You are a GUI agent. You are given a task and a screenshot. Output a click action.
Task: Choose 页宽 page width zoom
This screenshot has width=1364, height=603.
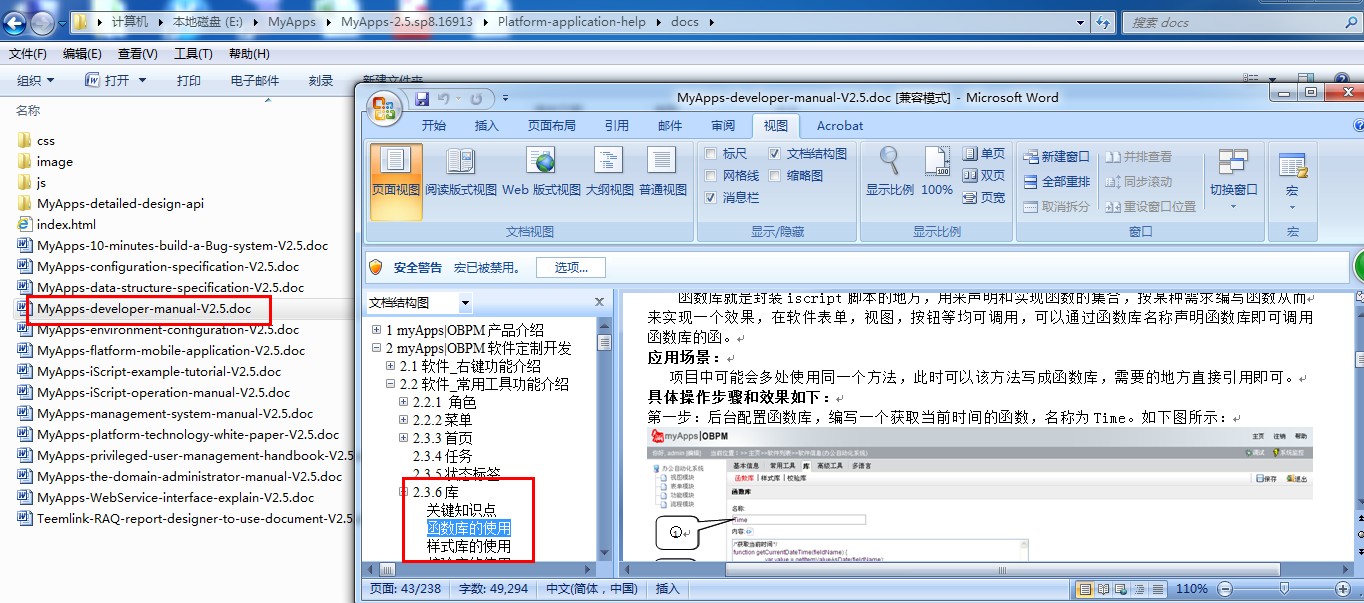point(984,197)
